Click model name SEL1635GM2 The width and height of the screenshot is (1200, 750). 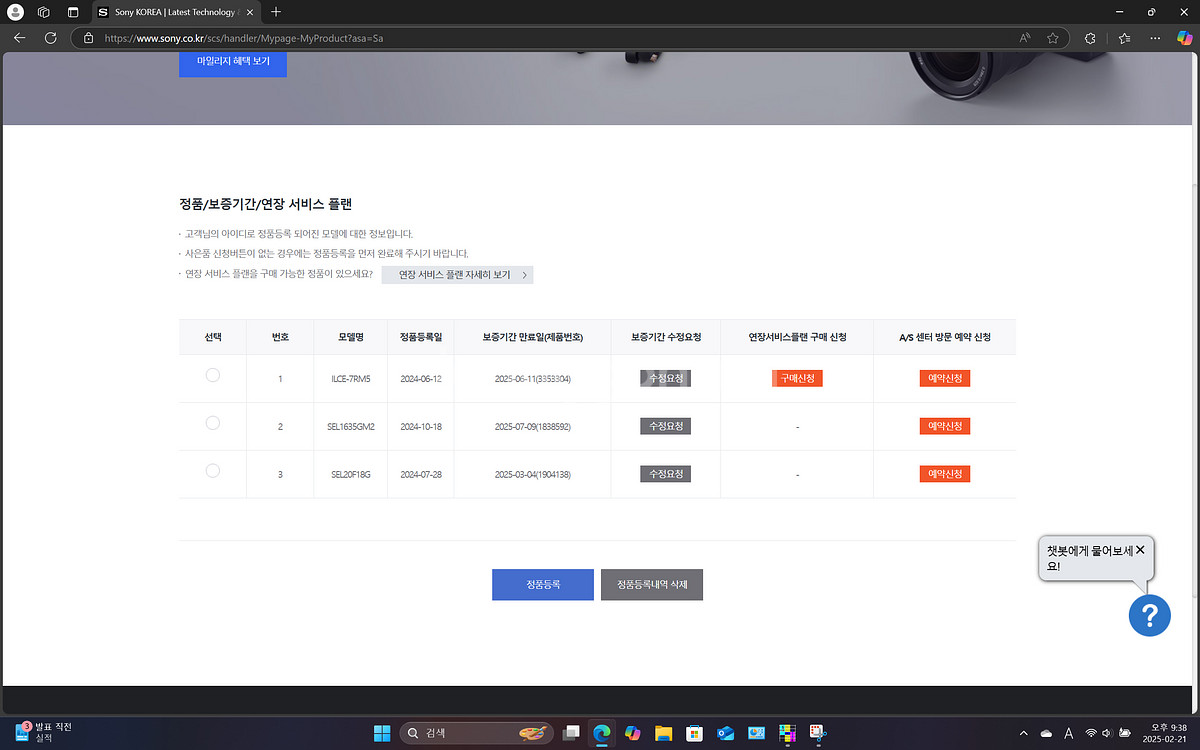click(350, 427)
